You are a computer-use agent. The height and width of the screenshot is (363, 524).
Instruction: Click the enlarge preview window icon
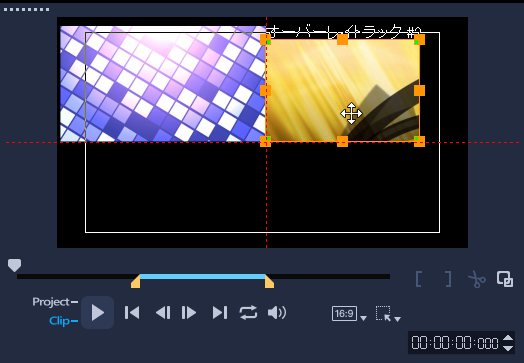[x=505, y=279]
